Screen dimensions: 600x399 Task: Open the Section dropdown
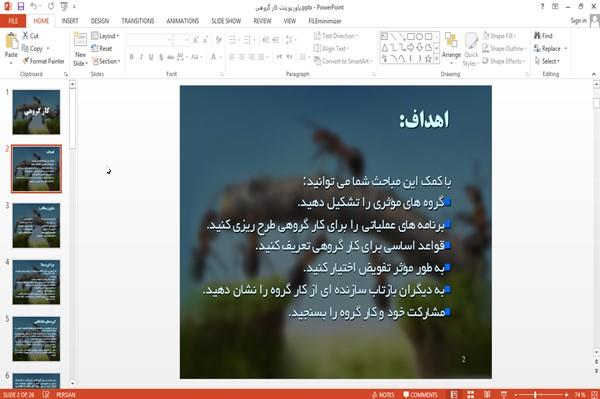pos(106,61)
